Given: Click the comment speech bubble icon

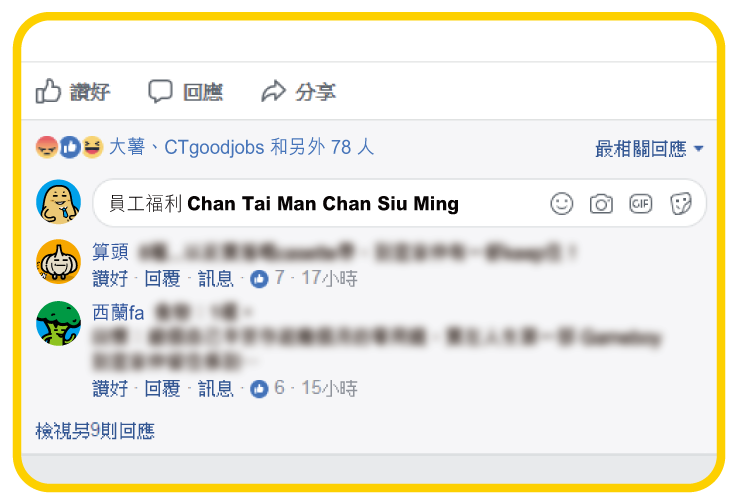Looking at the screenshot, I should 160,91.
